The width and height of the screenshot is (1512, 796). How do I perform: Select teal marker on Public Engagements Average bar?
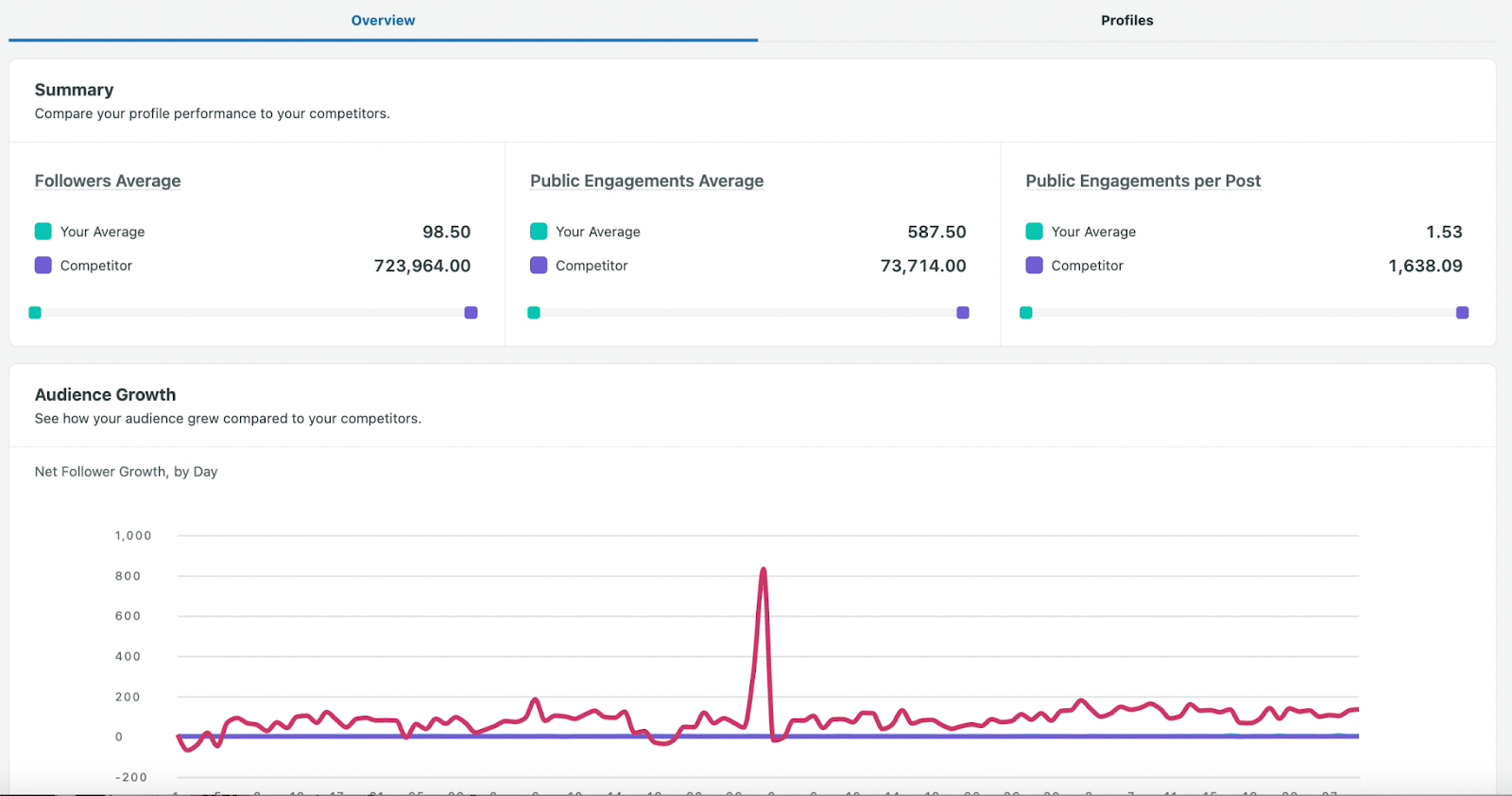point(534,313)
